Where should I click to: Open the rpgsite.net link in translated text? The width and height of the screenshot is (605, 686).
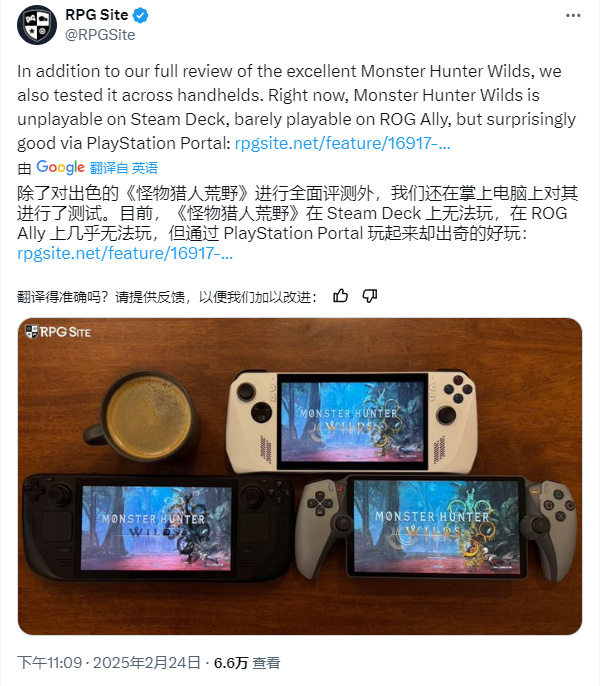tap(125, 253)
